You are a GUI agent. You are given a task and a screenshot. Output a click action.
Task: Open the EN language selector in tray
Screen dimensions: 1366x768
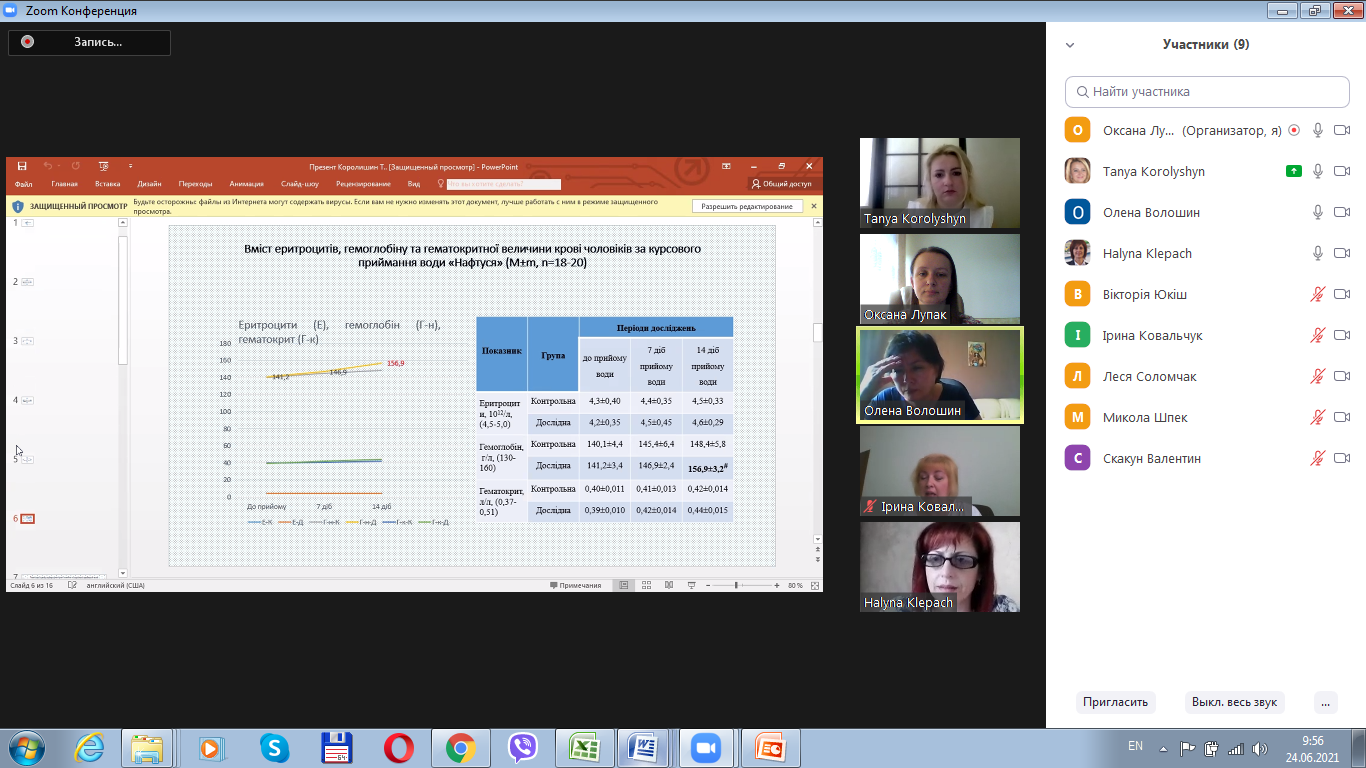pos(1135,746)
